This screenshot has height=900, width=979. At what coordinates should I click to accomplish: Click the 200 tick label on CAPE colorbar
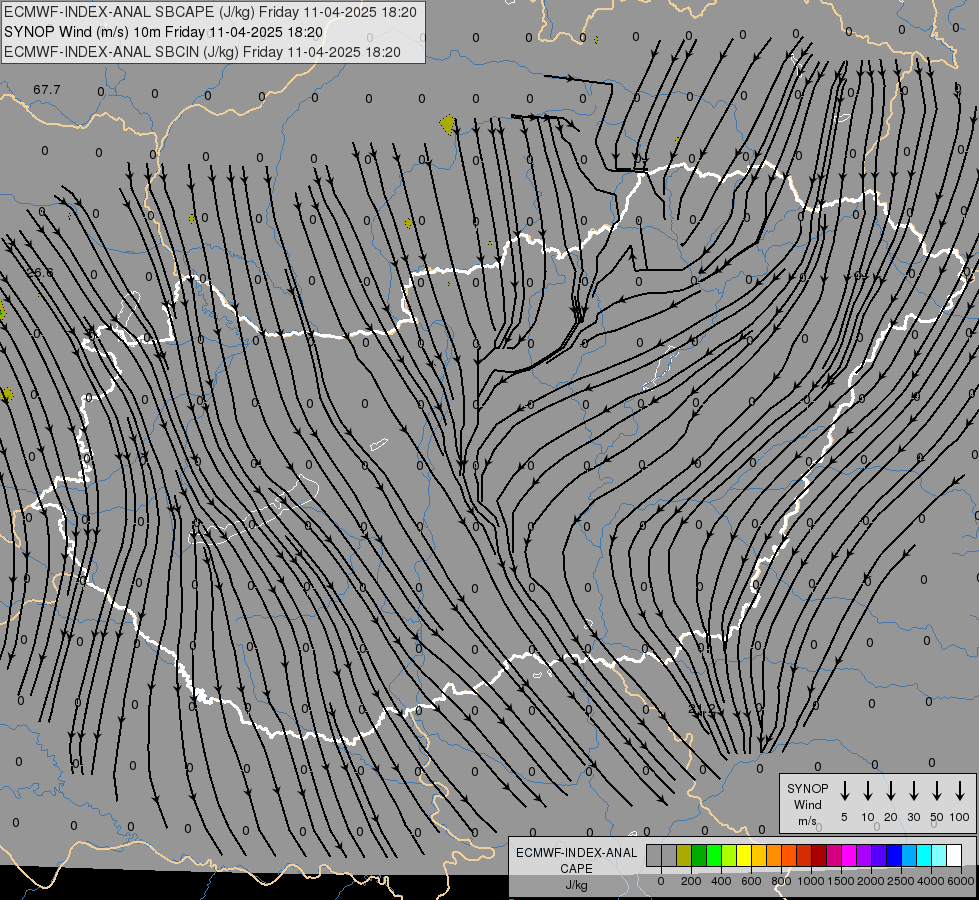691,881
